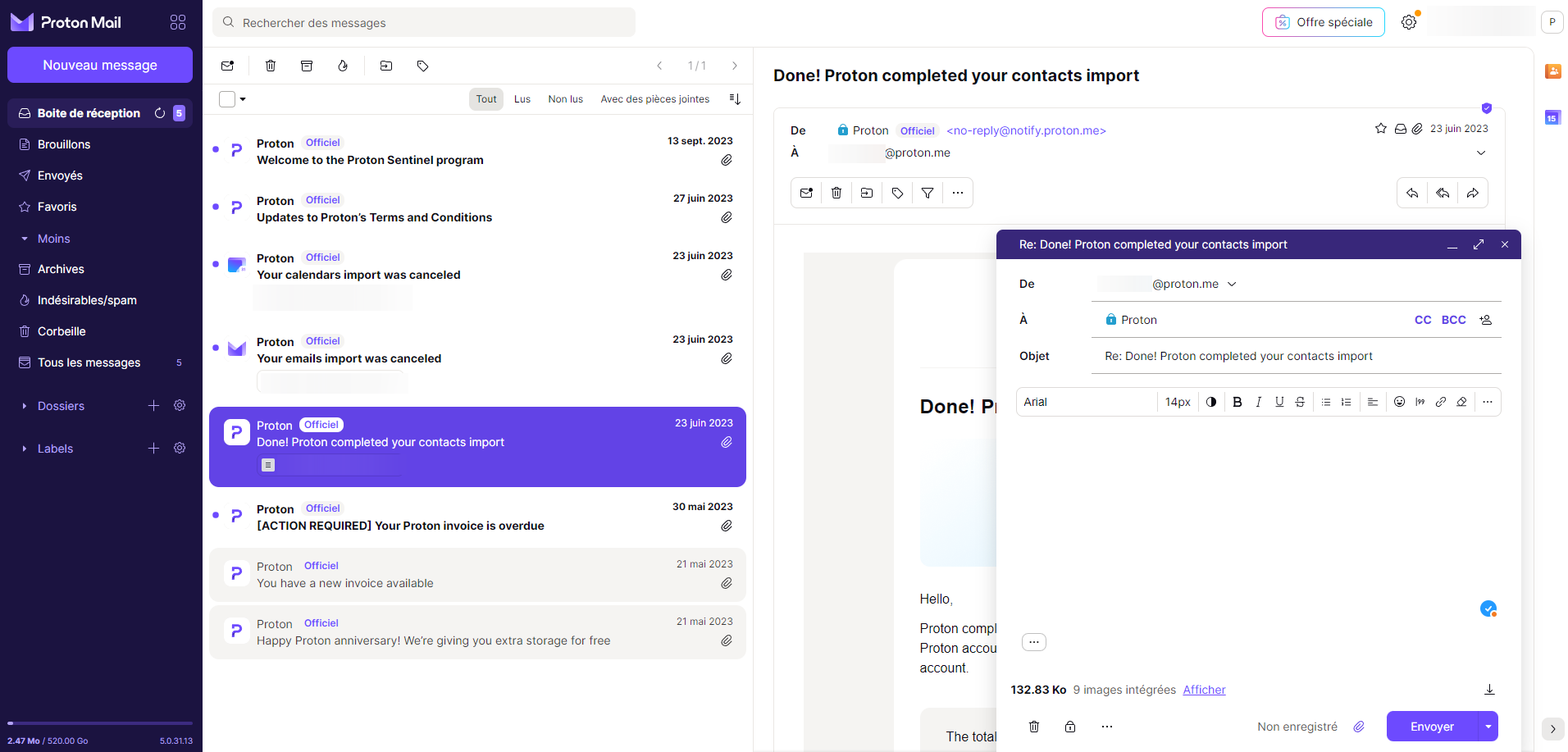Click Offre spéciale button
Viewport: 1568px width, 752px height.
(x=1324, y=22)
